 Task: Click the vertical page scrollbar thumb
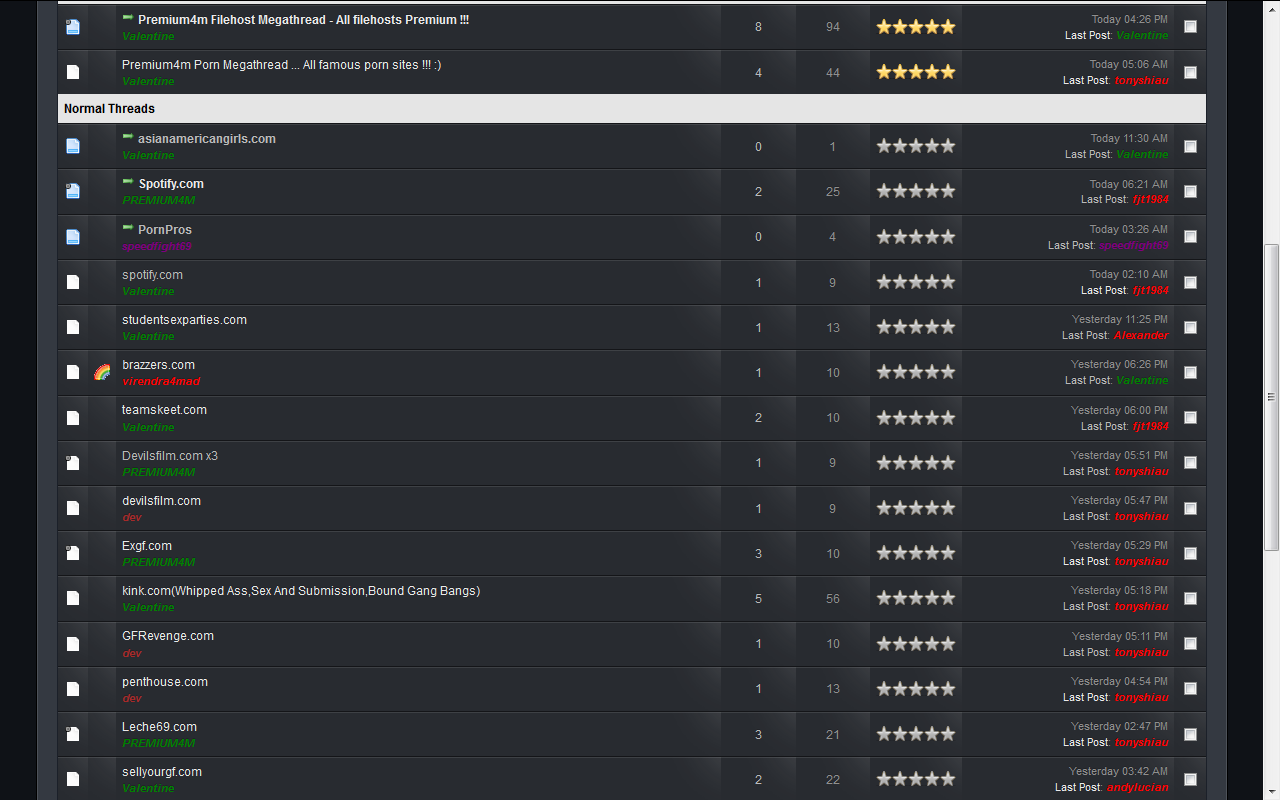click(x=1271, y=398)
